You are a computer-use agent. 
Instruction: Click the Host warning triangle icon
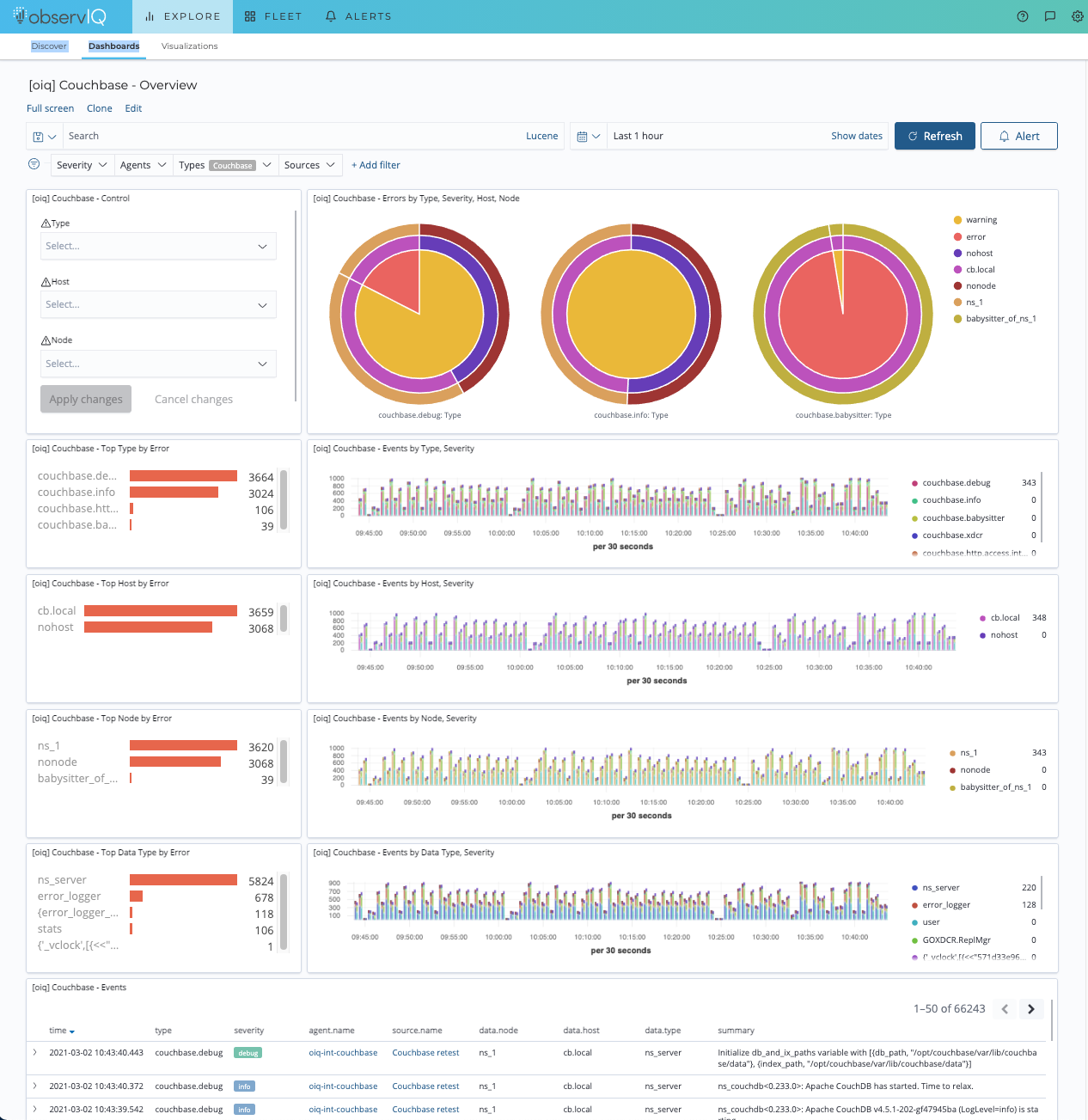[46, 282]
